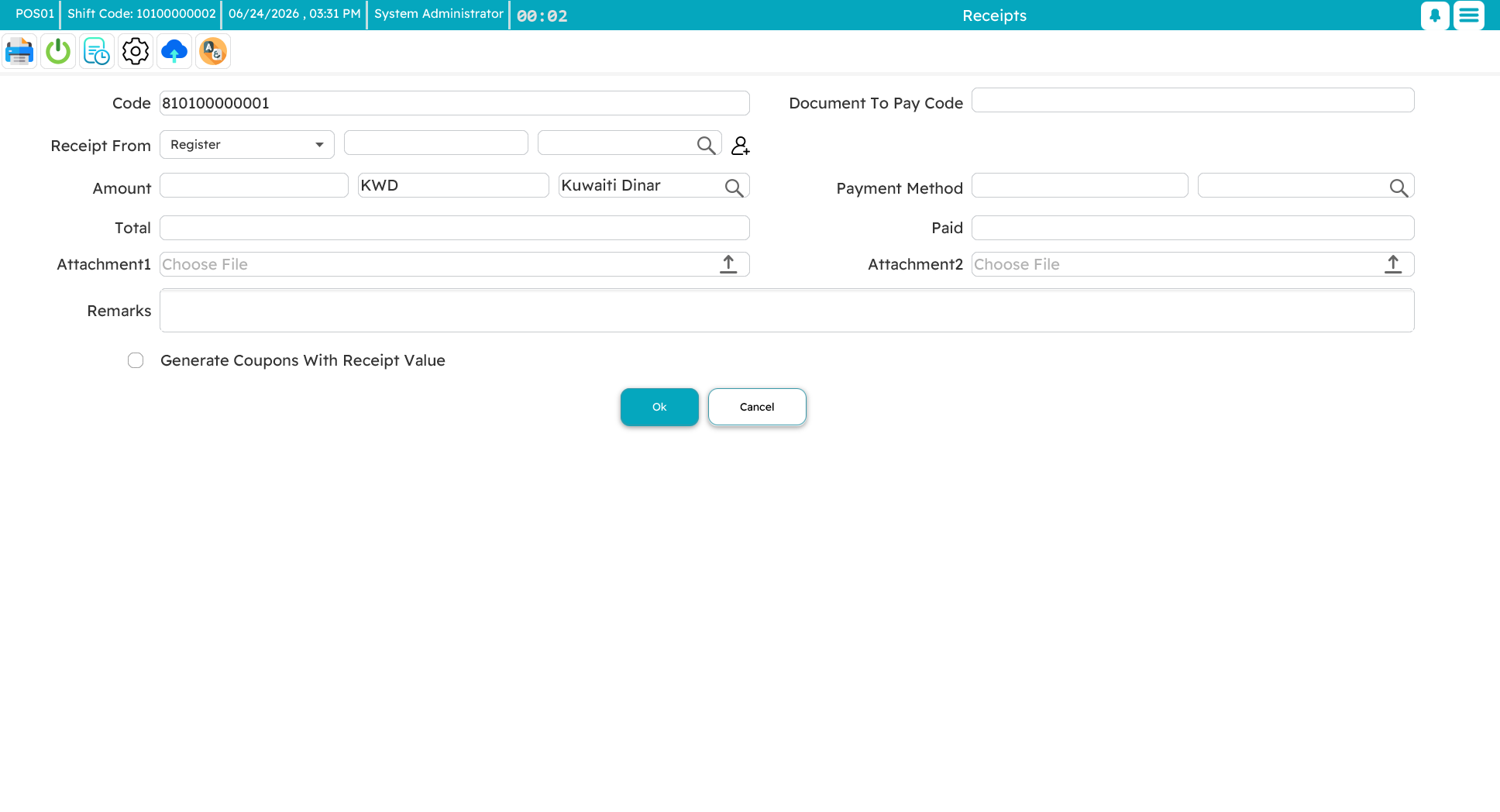Click the 00:02 timer display
The width and height of the screenshot is (1500, 812).
click(542, 16)
